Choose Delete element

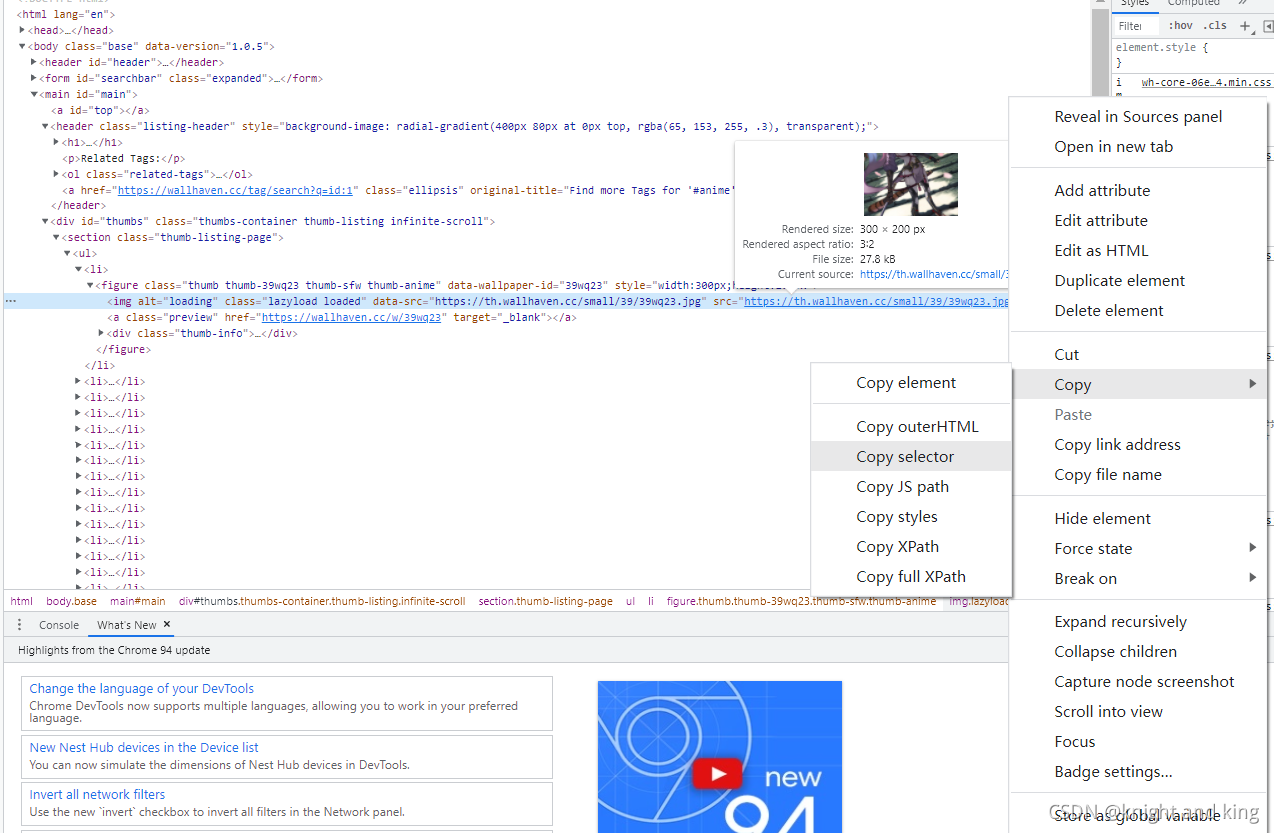click(1138, 310)
